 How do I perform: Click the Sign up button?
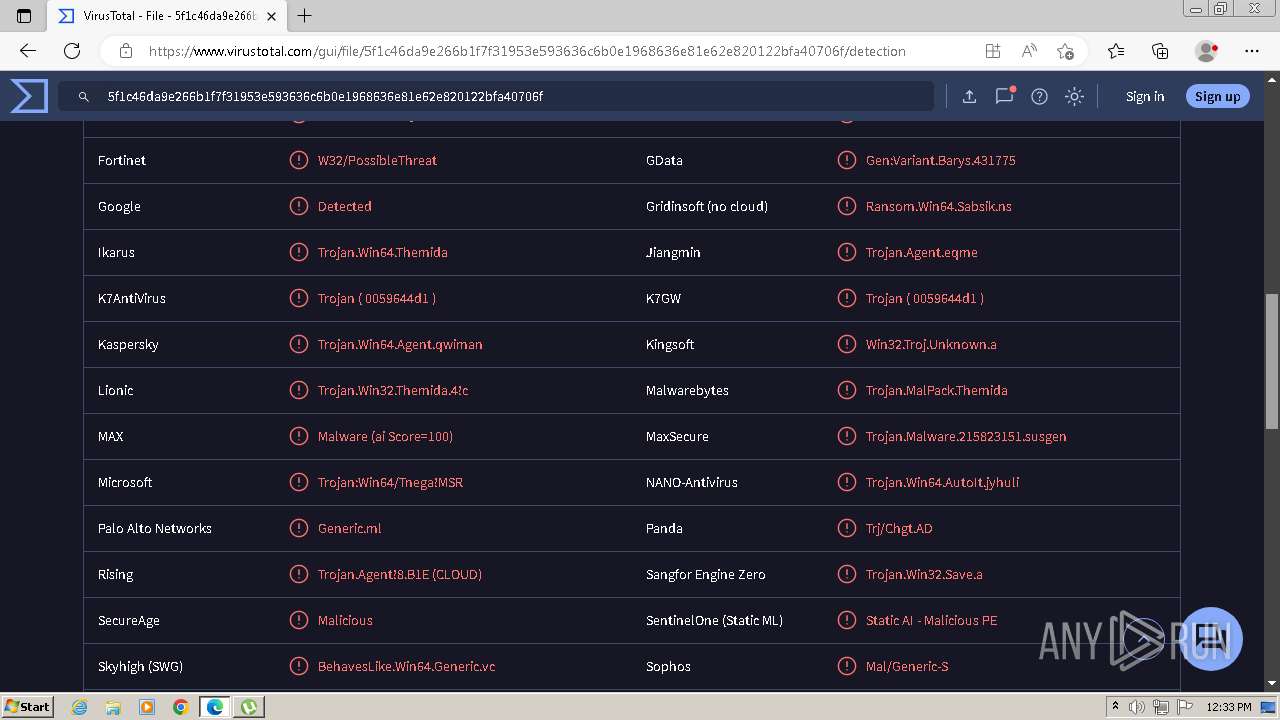tap(1217, 96)
